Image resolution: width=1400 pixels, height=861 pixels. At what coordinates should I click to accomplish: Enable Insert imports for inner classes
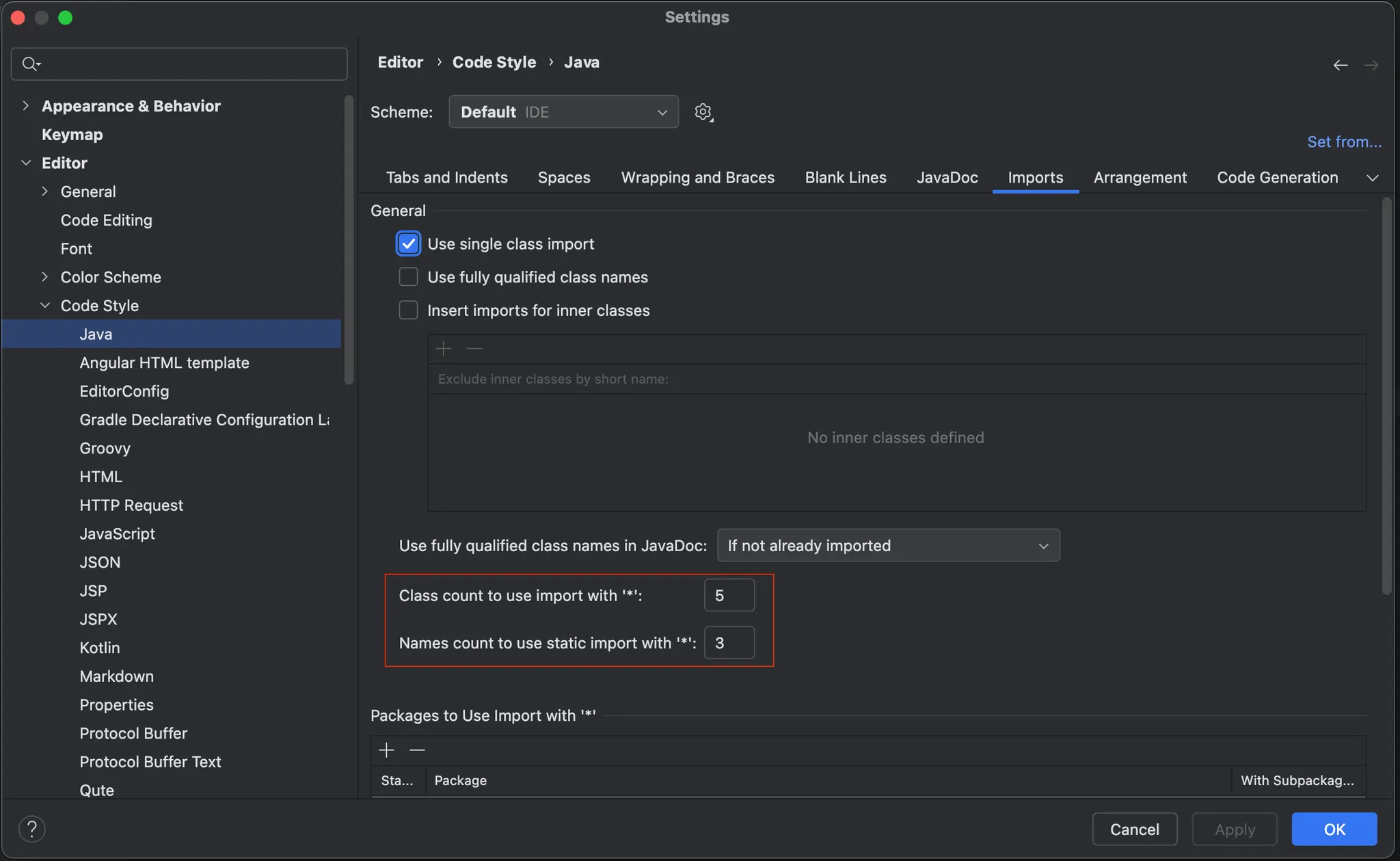coord(408,310)
